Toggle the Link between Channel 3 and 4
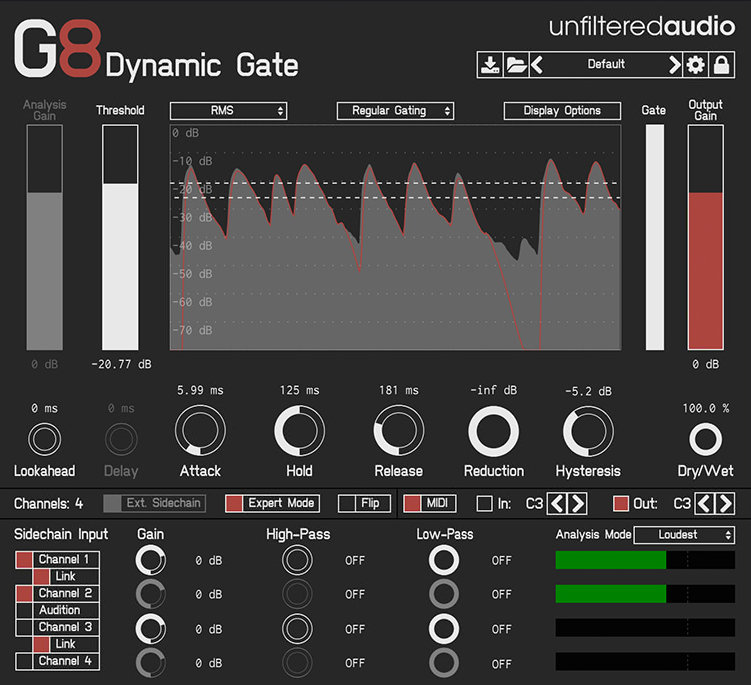Viewport: 751px width, 685px height. (66, 644)
